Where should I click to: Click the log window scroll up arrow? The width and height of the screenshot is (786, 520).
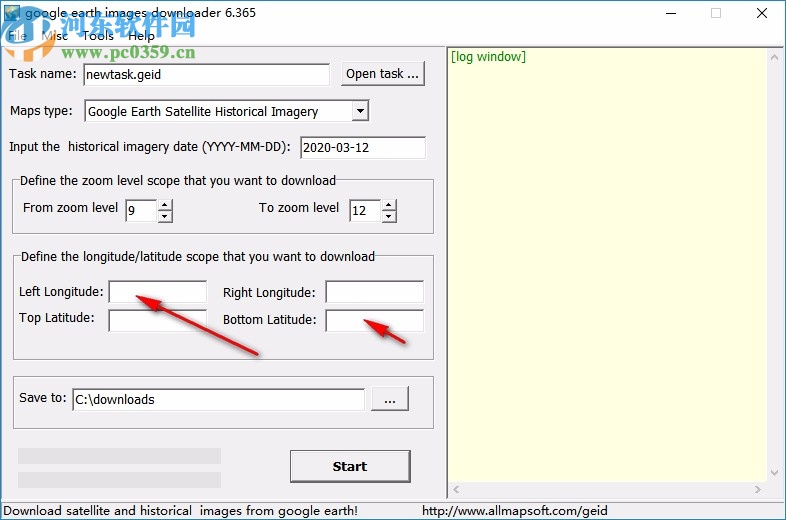click(x=774, y=57)
